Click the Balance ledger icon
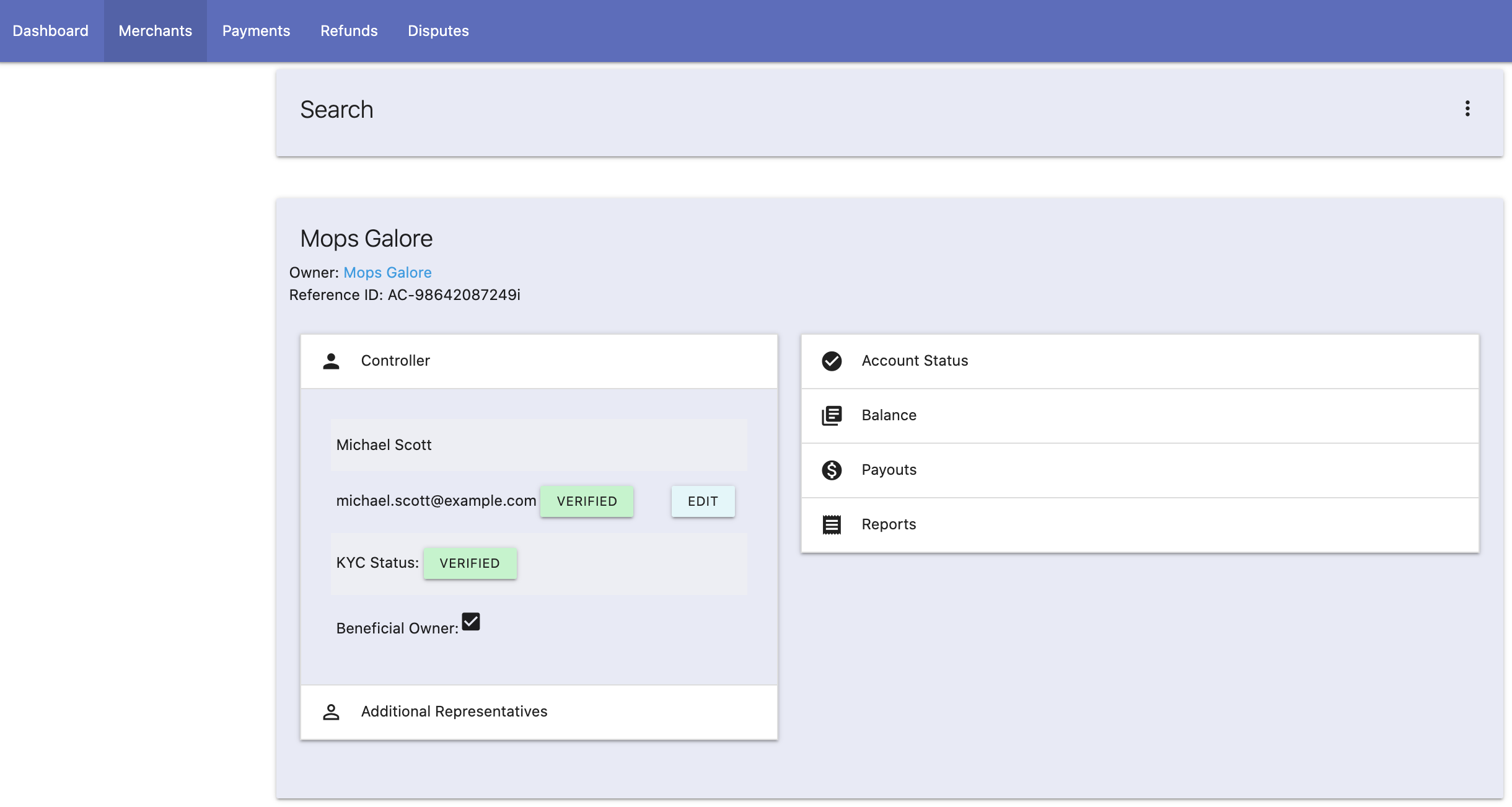The height and width of the screenshot is (807, 1512). coord(832,414)
